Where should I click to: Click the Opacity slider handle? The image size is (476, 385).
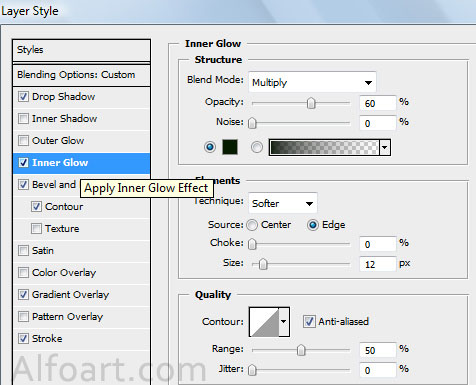coord(311,103)
